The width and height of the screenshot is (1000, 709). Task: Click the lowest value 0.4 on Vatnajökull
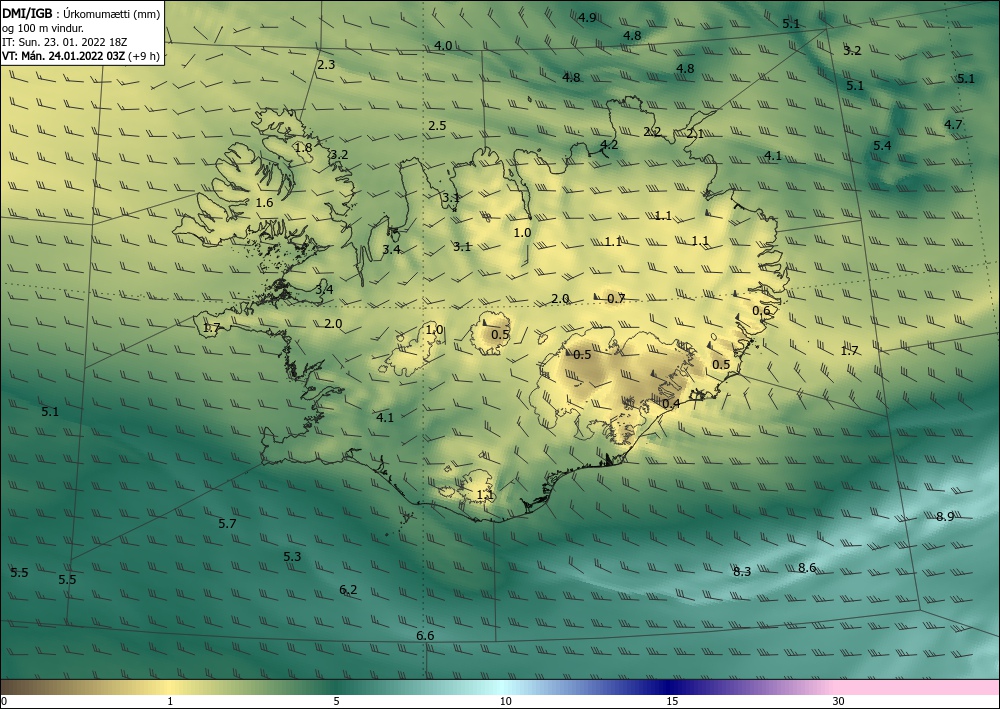(x=671, y=404)
